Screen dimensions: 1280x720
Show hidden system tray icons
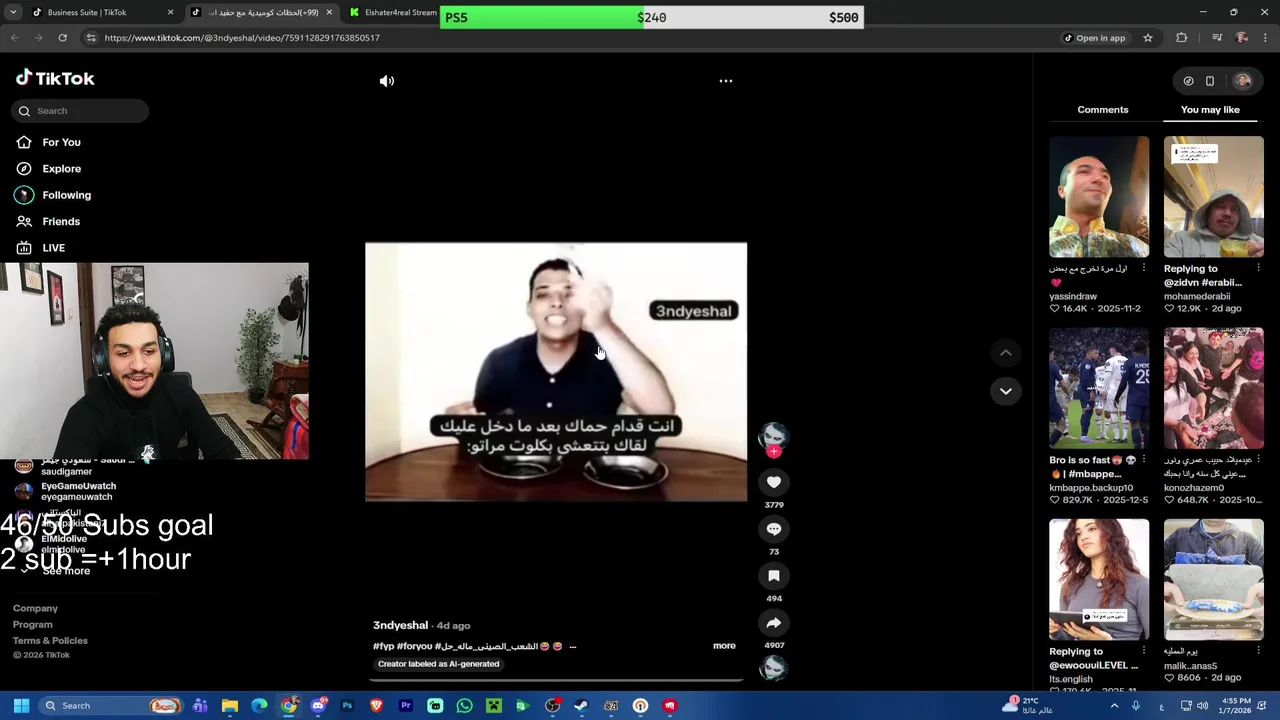pyautogui.click(x=1114, y=706)
